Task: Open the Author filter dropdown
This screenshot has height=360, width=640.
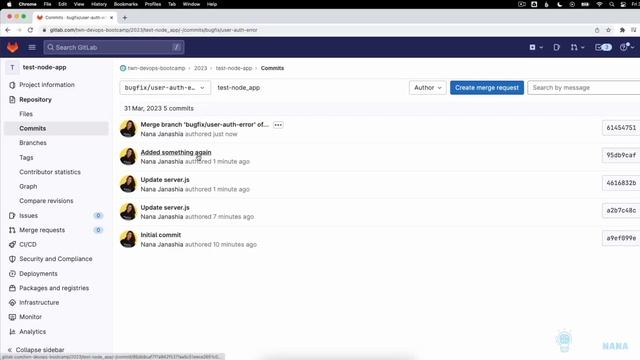Action: (427, 88)
